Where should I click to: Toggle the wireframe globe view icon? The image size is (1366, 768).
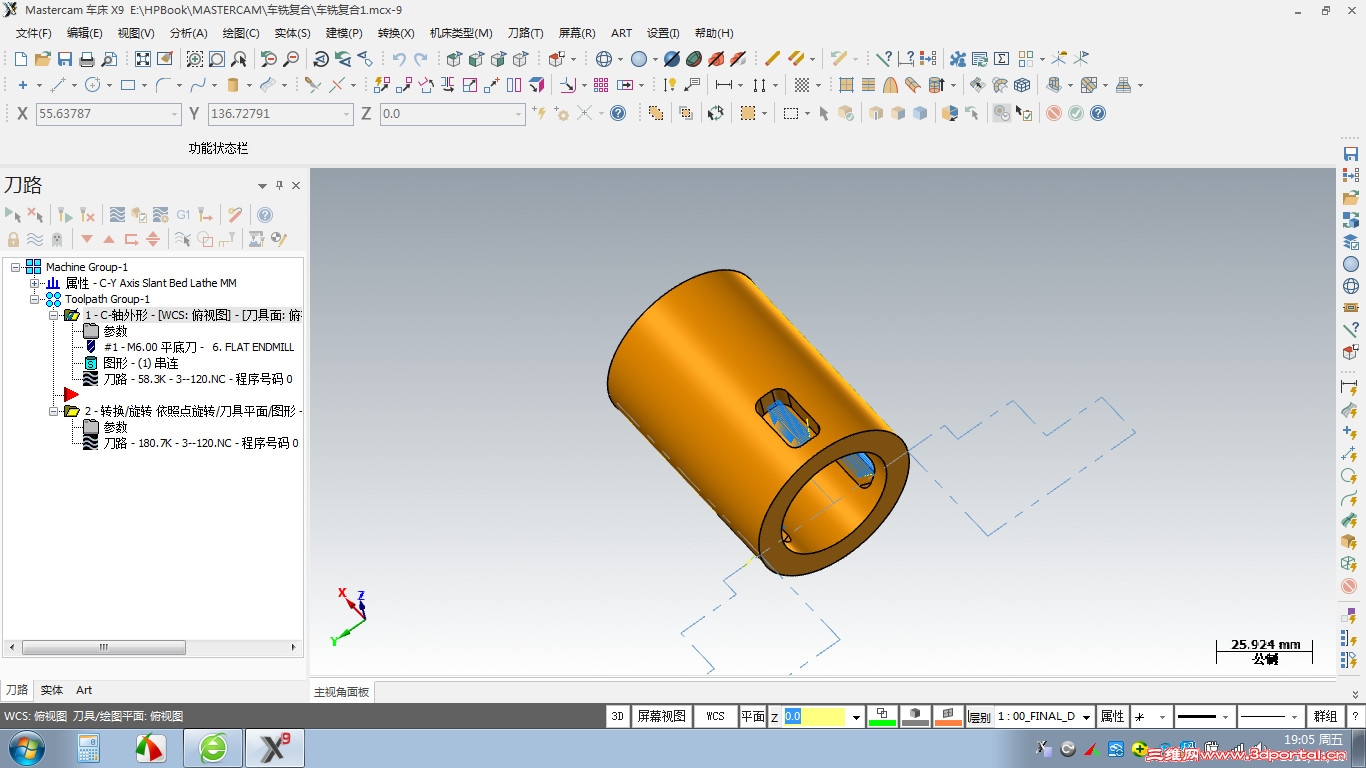604,59
